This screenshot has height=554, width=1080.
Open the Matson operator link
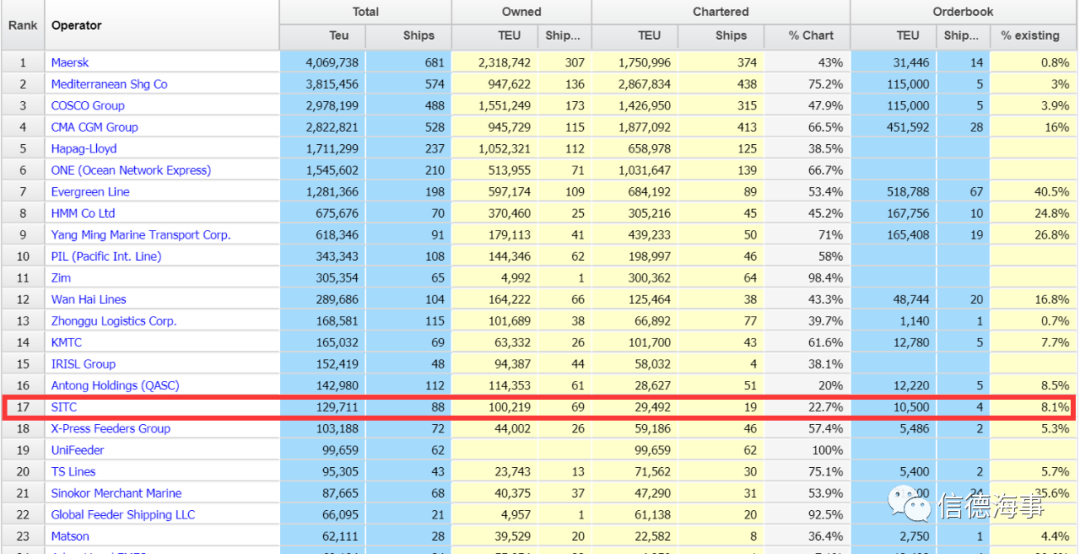(70, 536)
